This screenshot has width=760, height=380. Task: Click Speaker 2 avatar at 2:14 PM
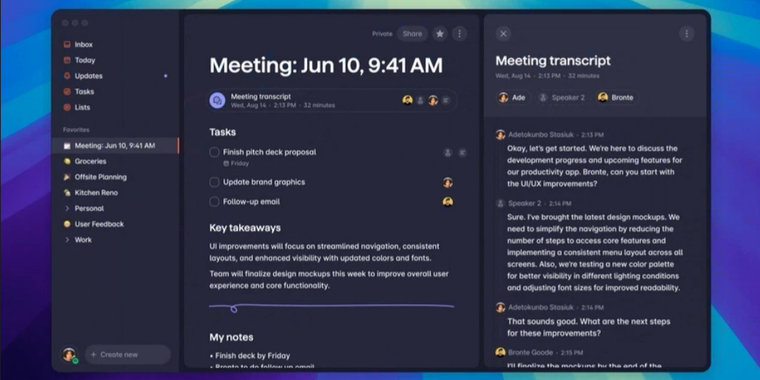coord(501,204)
